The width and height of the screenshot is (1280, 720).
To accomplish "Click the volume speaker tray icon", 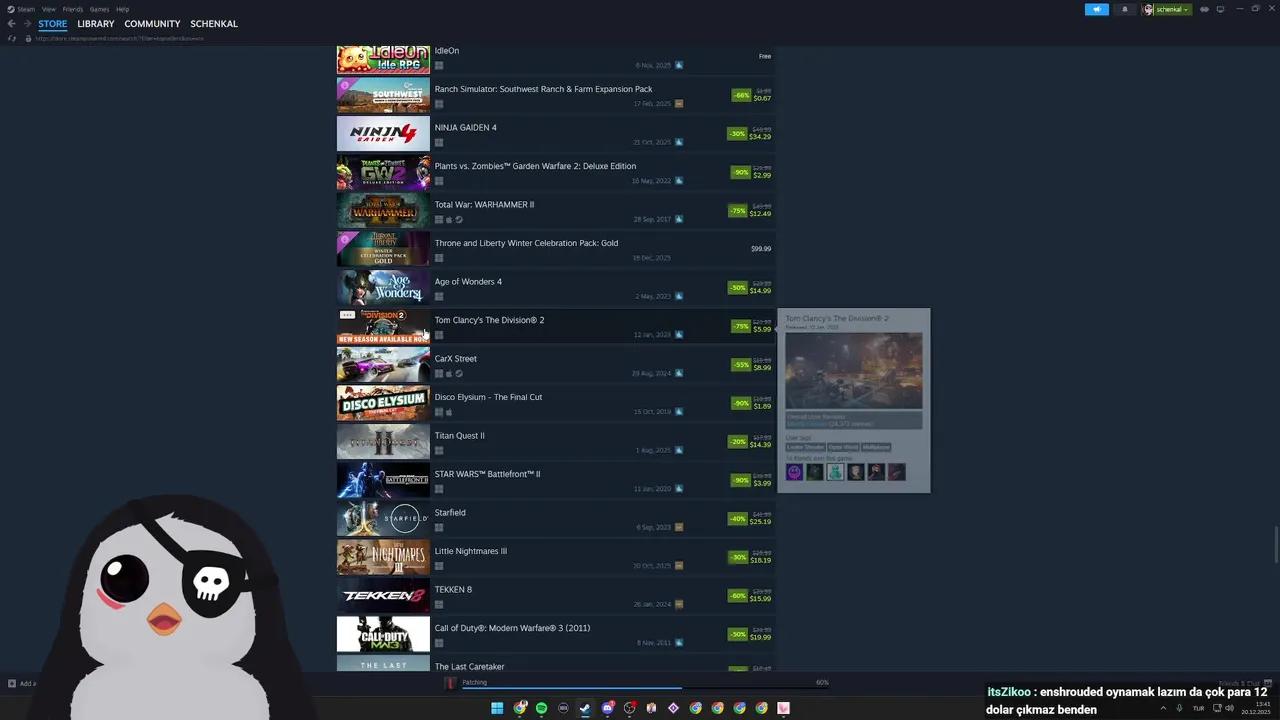I will coord(1229,708).
